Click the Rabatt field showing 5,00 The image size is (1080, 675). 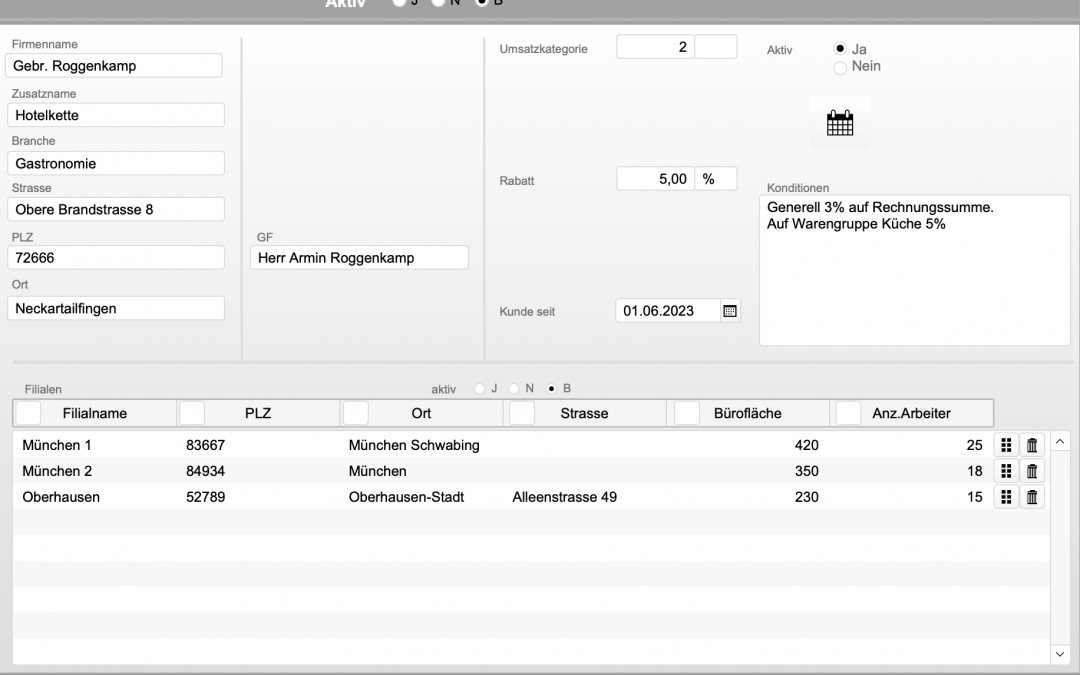pyautogui.click(x=655, y=179)
